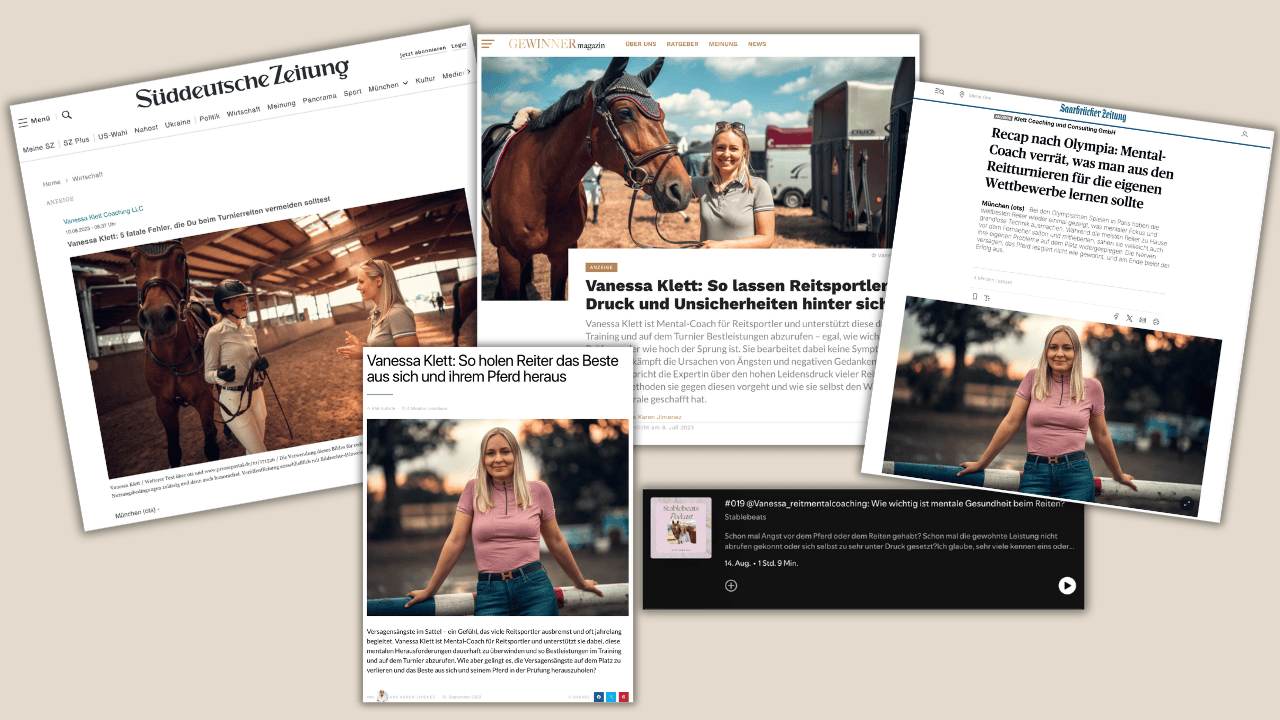Screen dimensions: 1280x720
Task: Click the Süddeutsche Zeitung Menü hamburger icon
Action: (23, 122)
